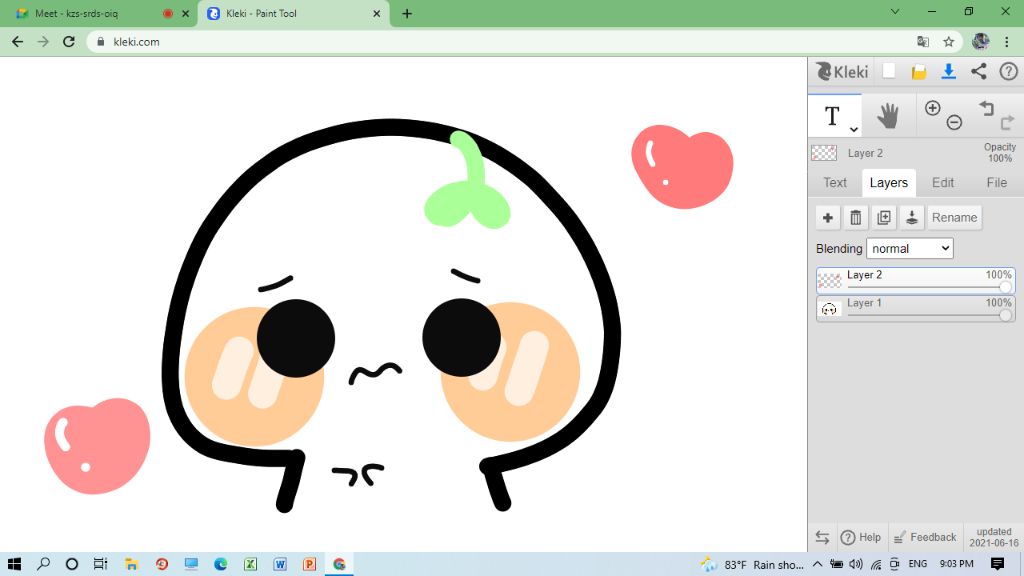Create a new image with the blank page icon

coord(889,71)
